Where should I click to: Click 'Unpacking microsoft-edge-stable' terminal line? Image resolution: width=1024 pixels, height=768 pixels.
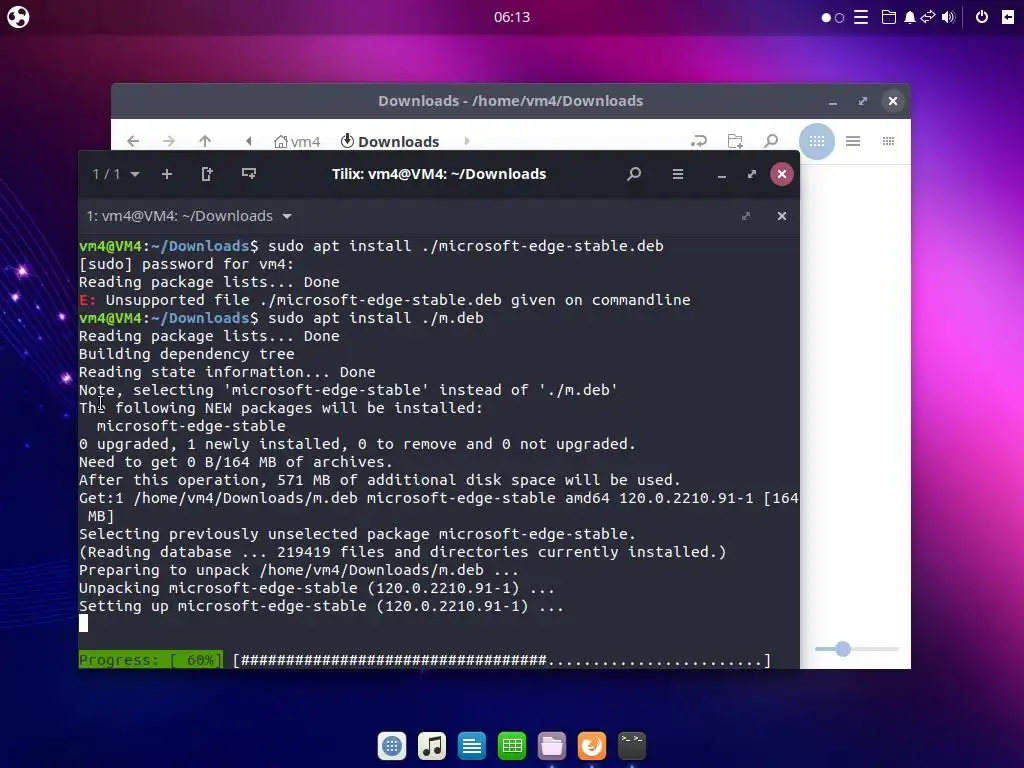(x=317, y=588)
